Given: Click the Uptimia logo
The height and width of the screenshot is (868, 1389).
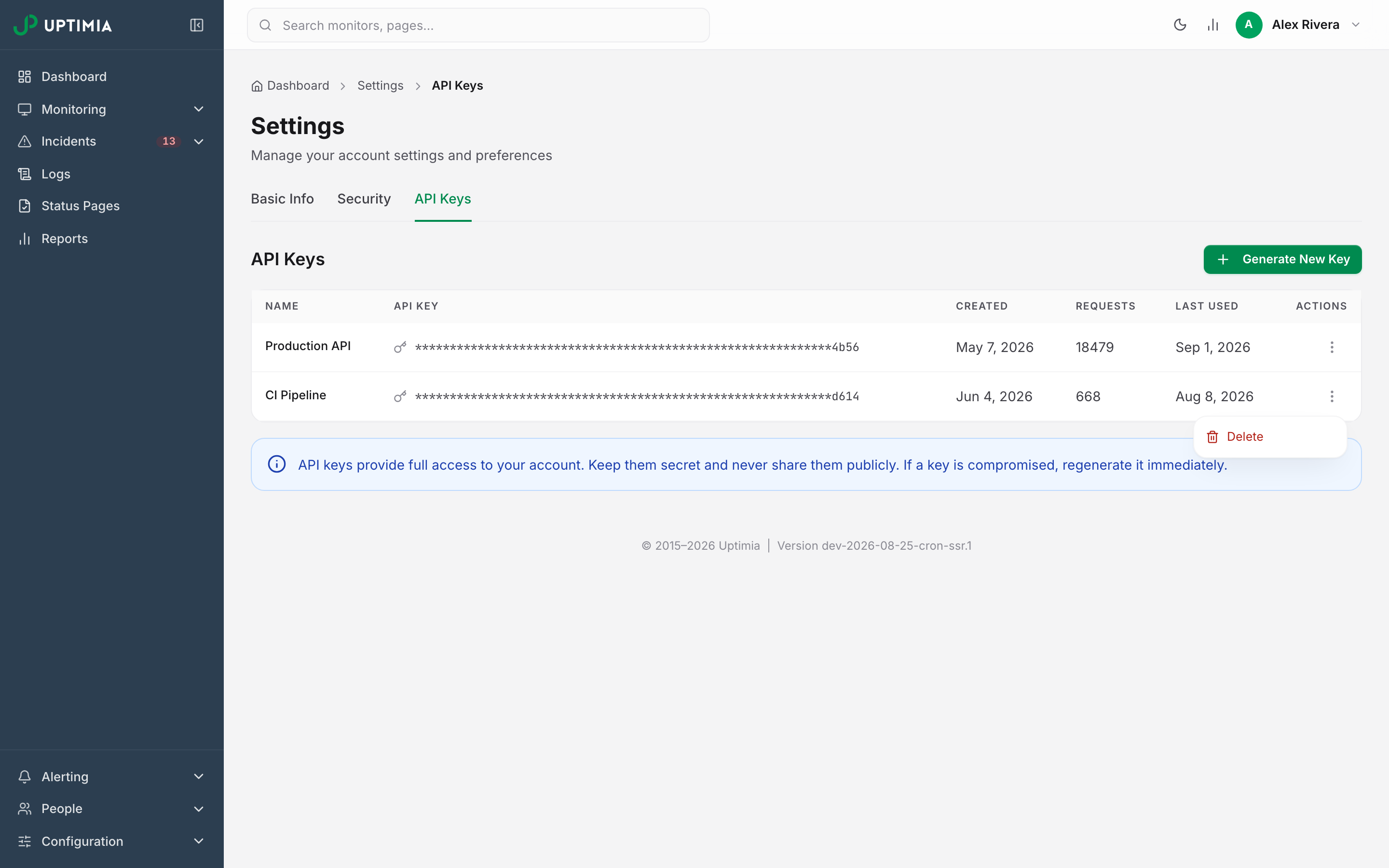Looking at the screenshot, I should click(63, 25).
